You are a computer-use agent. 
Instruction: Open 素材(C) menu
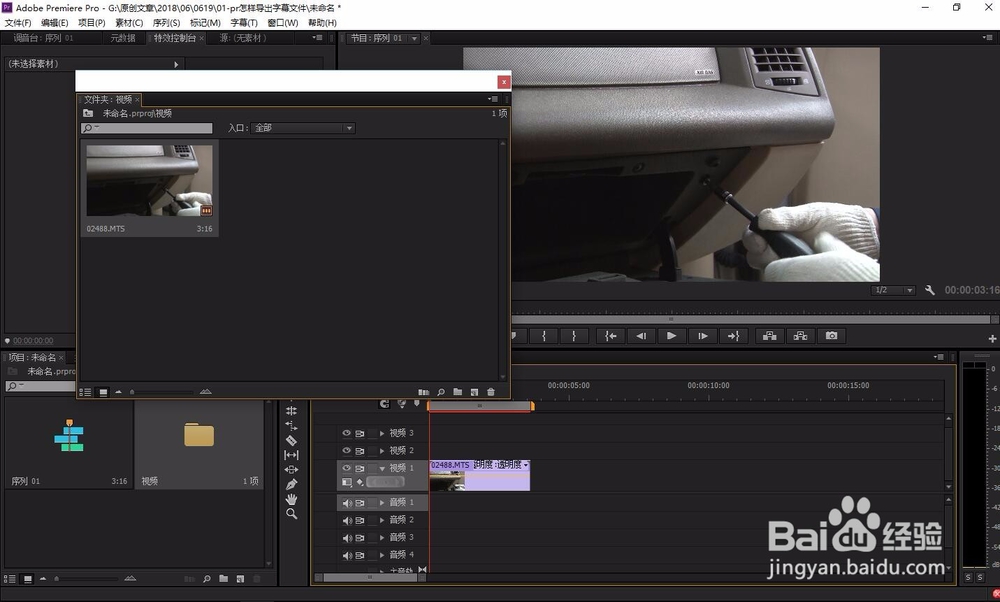pos(129,22)
